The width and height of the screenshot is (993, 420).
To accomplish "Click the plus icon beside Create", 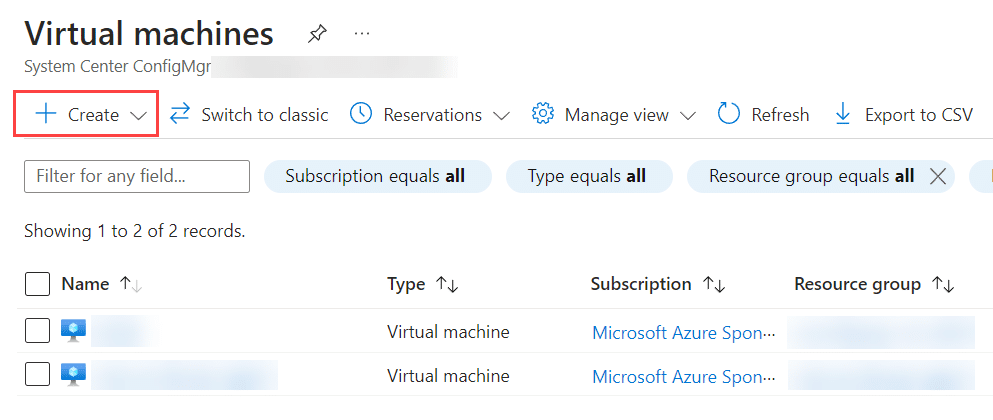I will [46, 115].
